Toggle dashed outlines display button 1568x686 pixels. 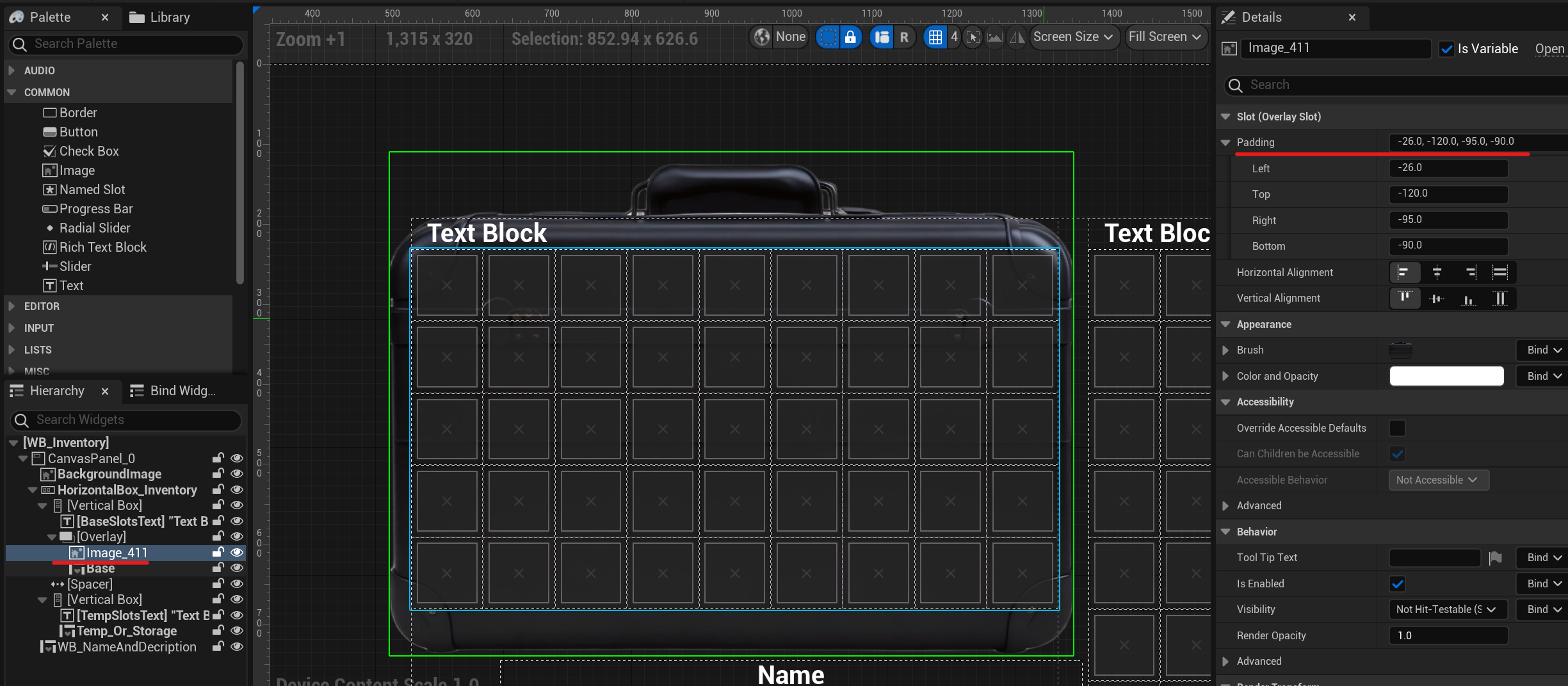(x=828, y=37)
